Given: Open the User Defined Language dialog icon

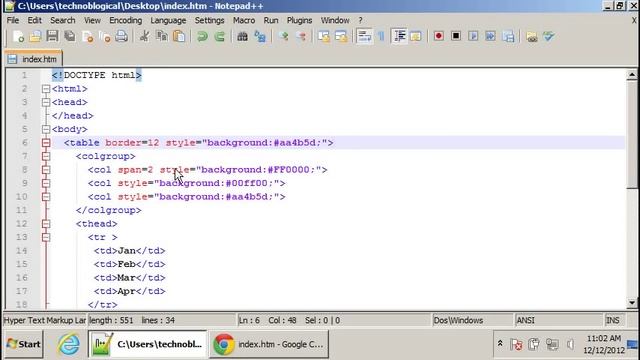Looking at the screenshot, I should pos(416,36).
